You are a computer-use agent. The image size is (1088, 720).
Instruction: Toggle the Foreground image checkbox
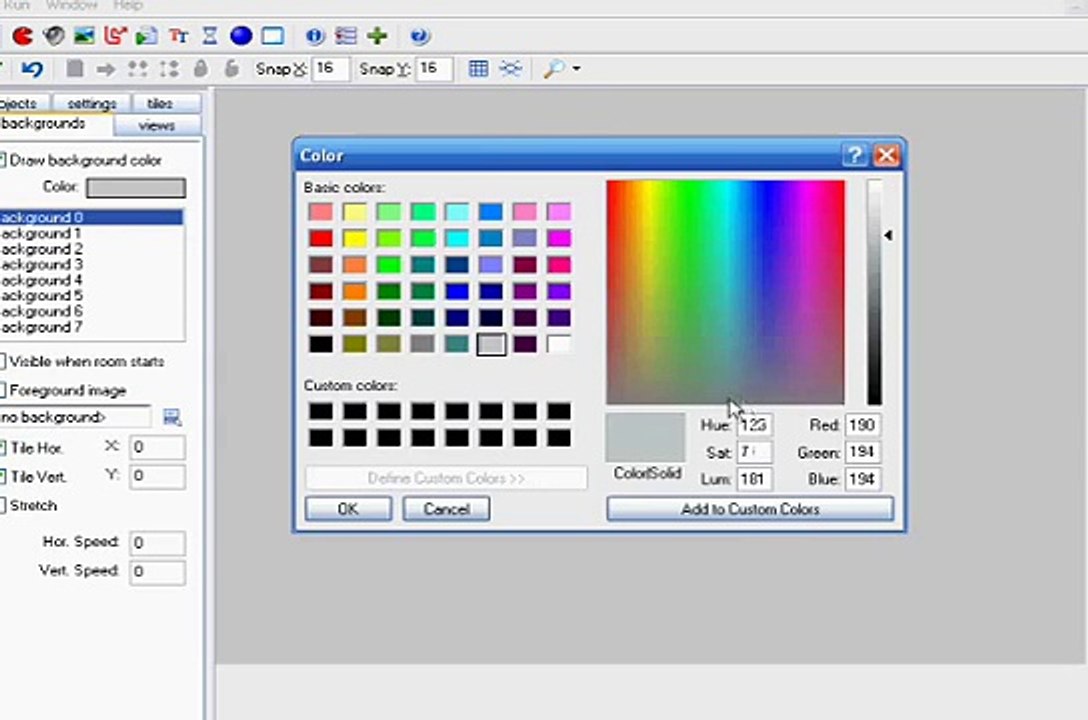pos(2,390)
